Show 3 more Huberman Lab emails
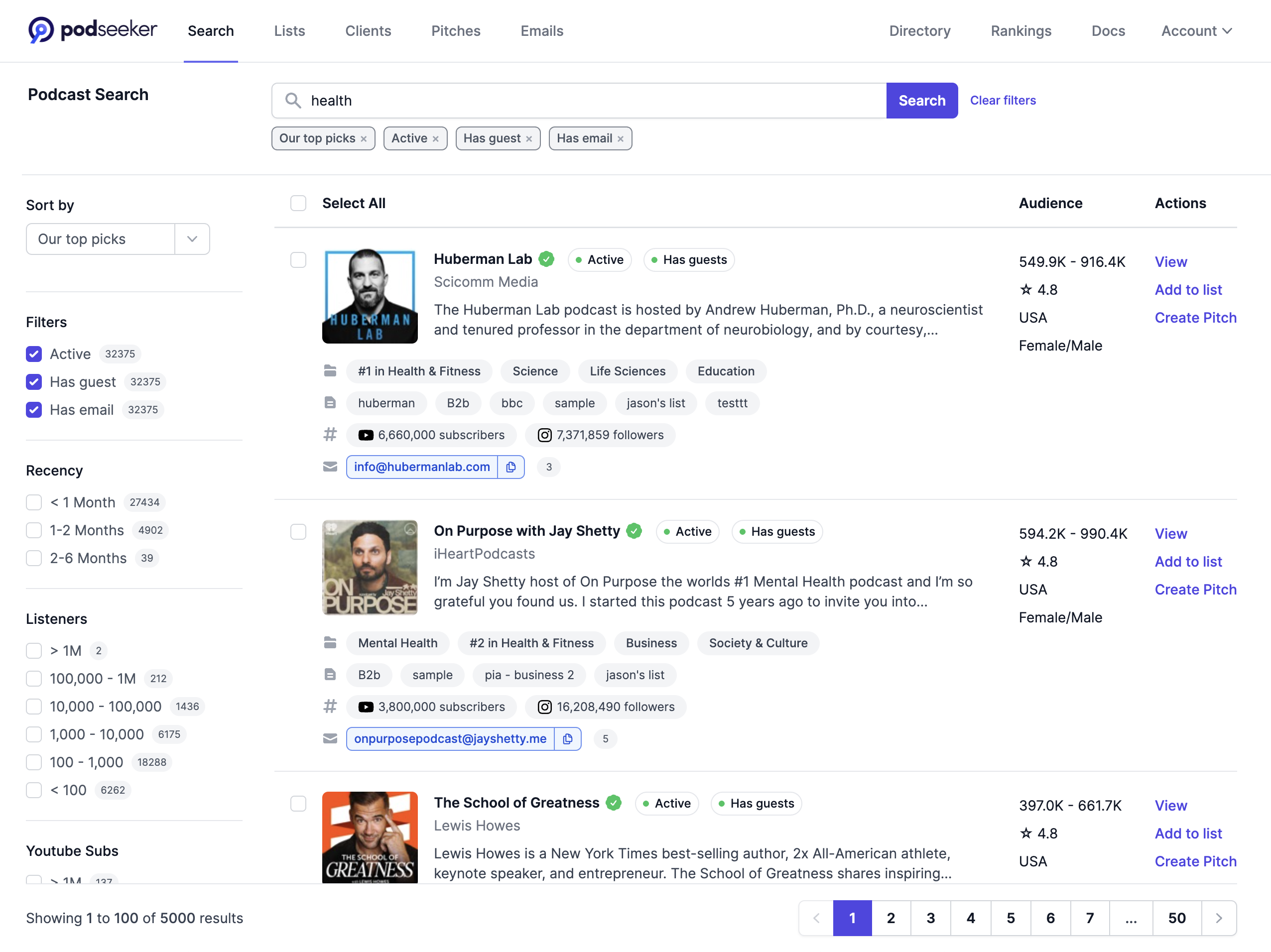This screenshot has width=1271, height=952. 549,467
